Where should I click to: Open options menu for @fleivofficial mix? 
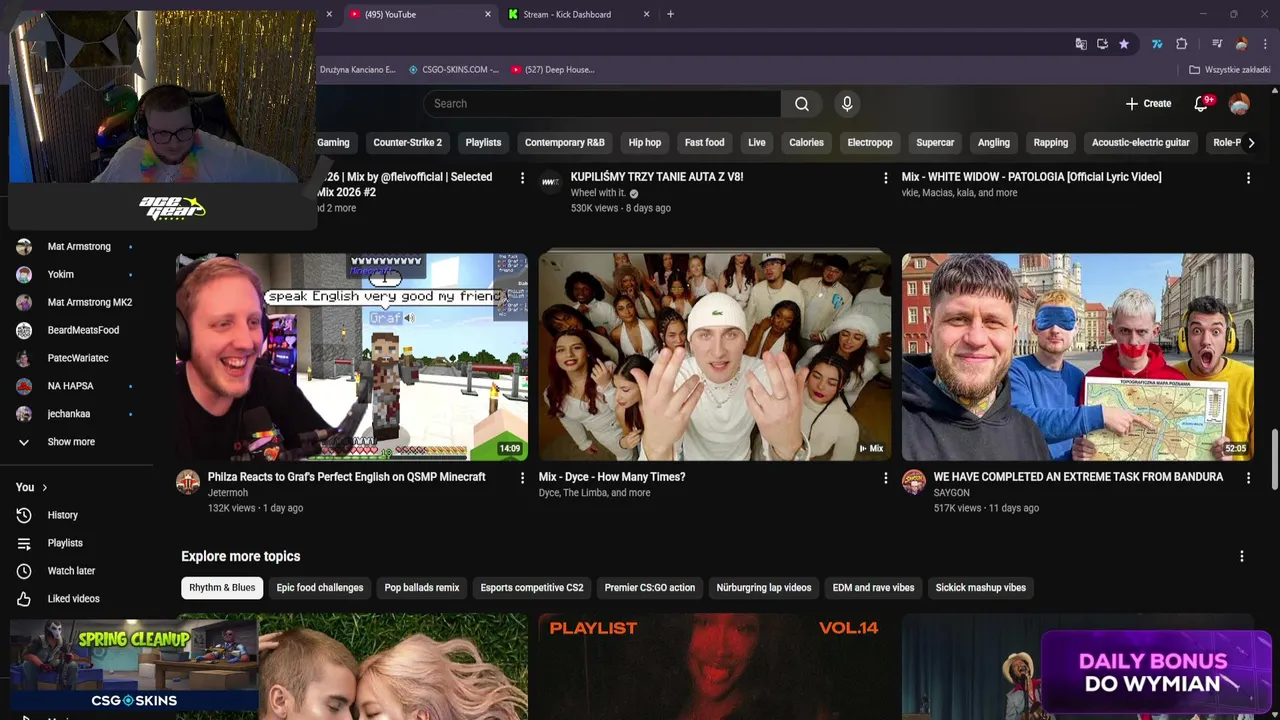click(x=522, y=178)
